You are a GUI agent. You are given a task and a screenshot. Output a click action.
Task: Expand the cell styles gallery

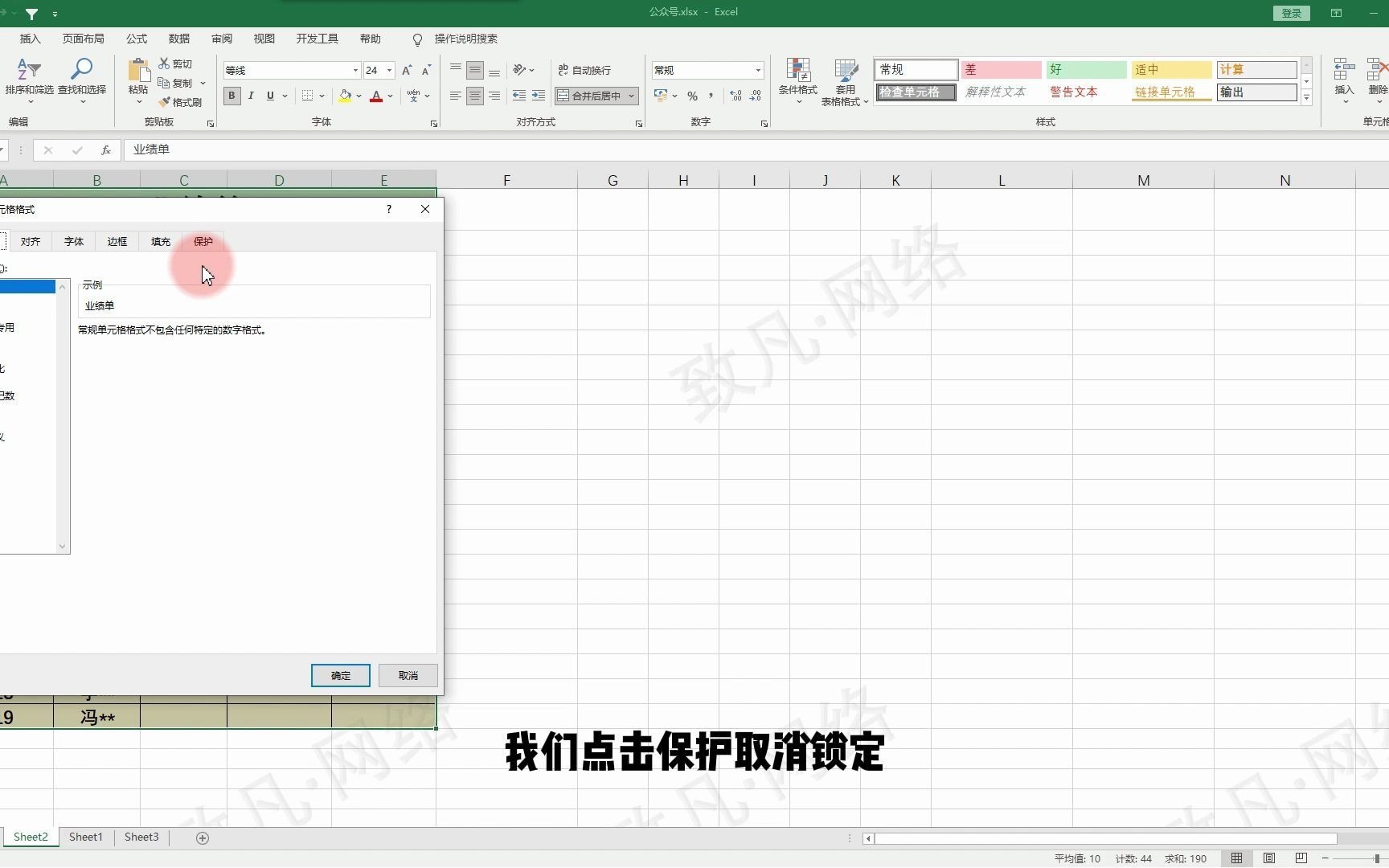tap(1306, 97)
